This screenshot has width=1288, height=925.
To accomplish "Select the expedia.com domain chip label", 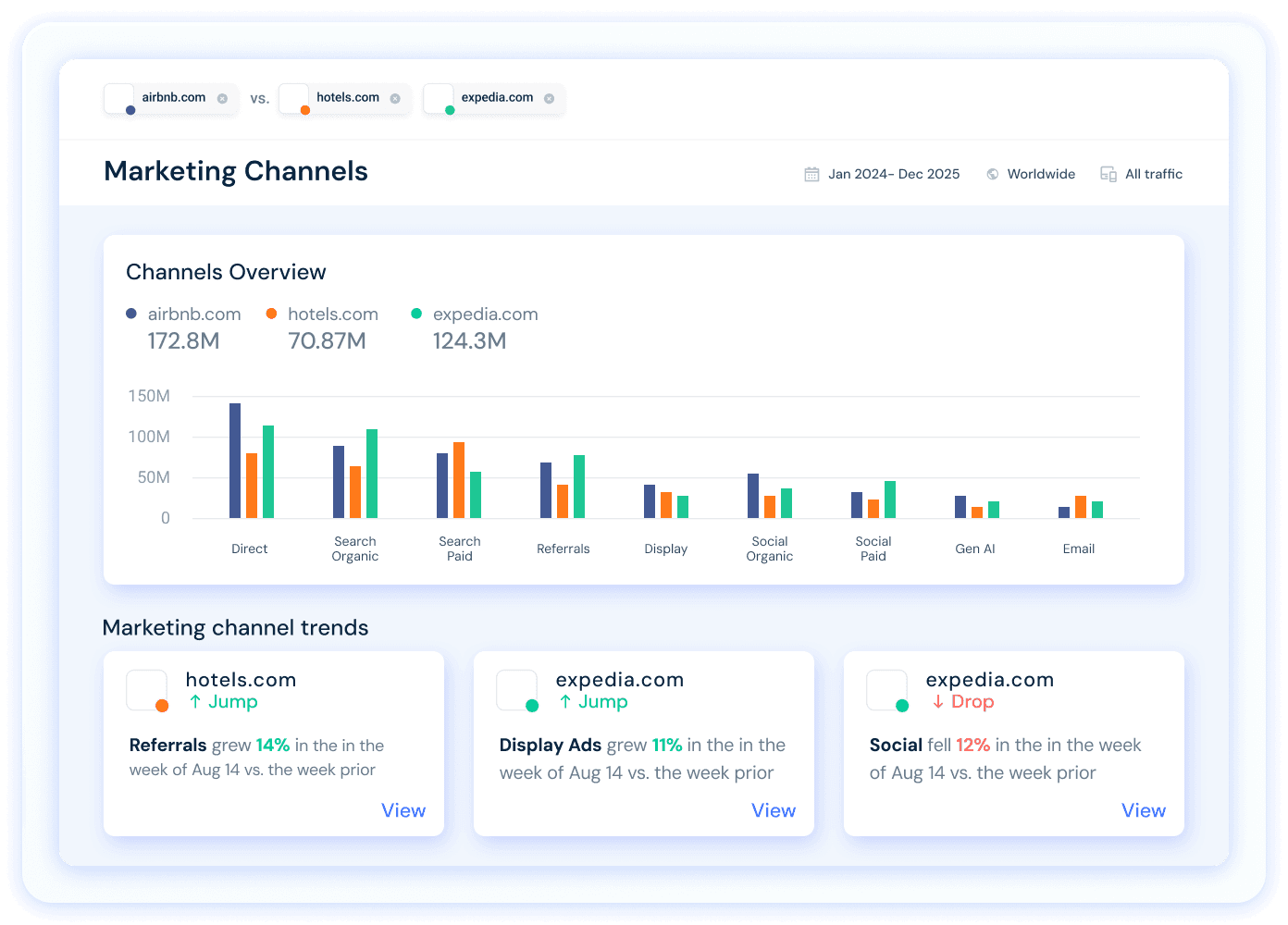I will tap(497, 97).
